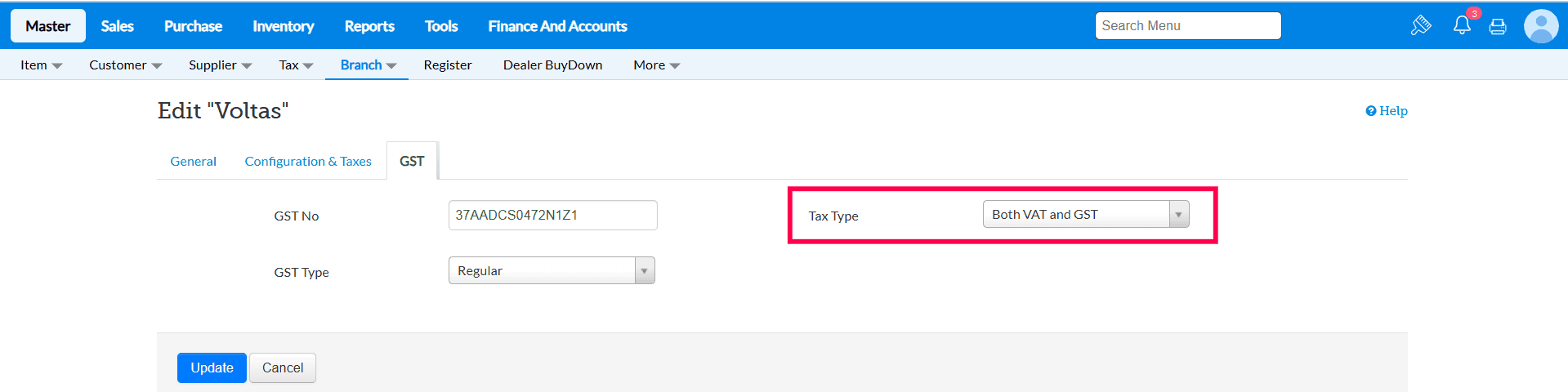Open the Supplier submenu
The image size is (1568, 392).
tap(220, 65)
